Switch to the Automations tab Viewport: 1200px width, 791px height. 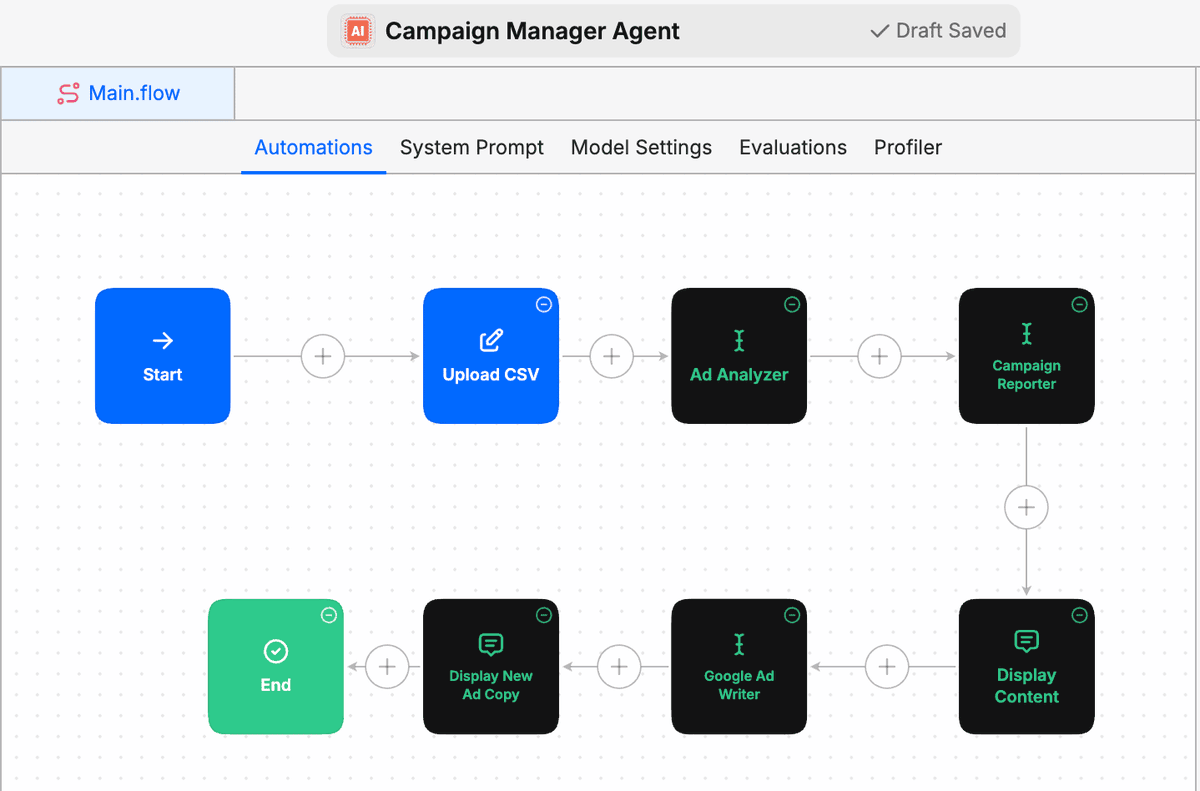(x=313, y=147)
